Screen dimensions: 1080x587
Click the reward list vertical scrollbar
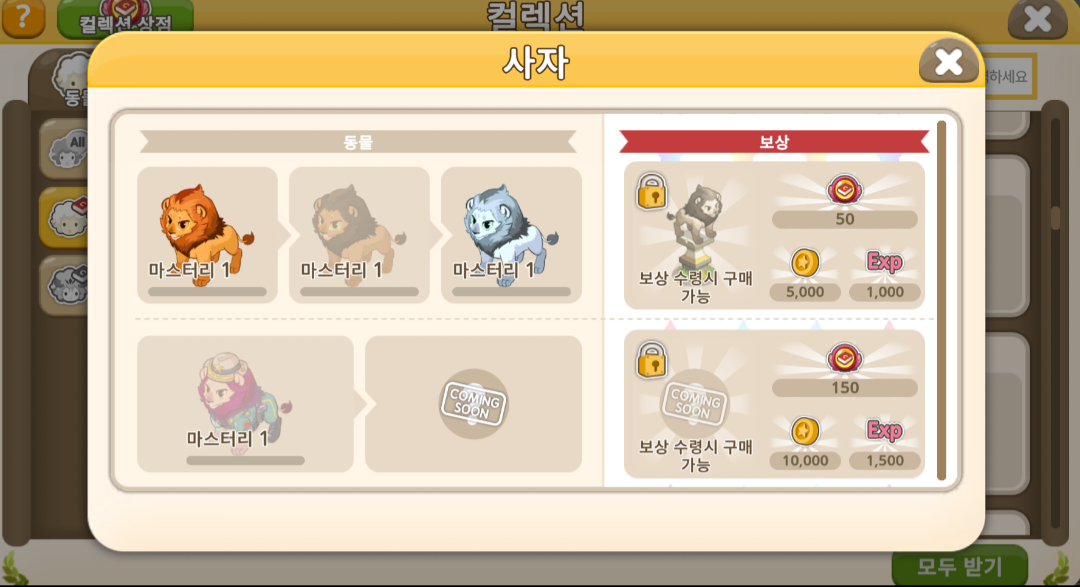tap(942, 300)
